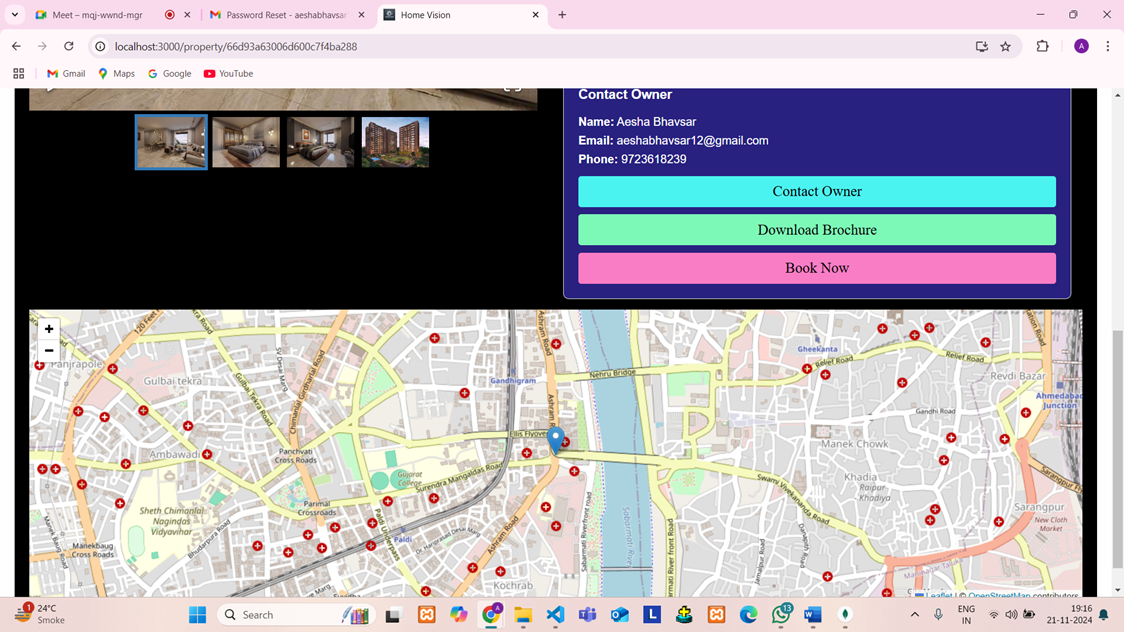Open WhatsApp from the taskbar
This screenshot has height=632, width=1124.
point(781,614)
